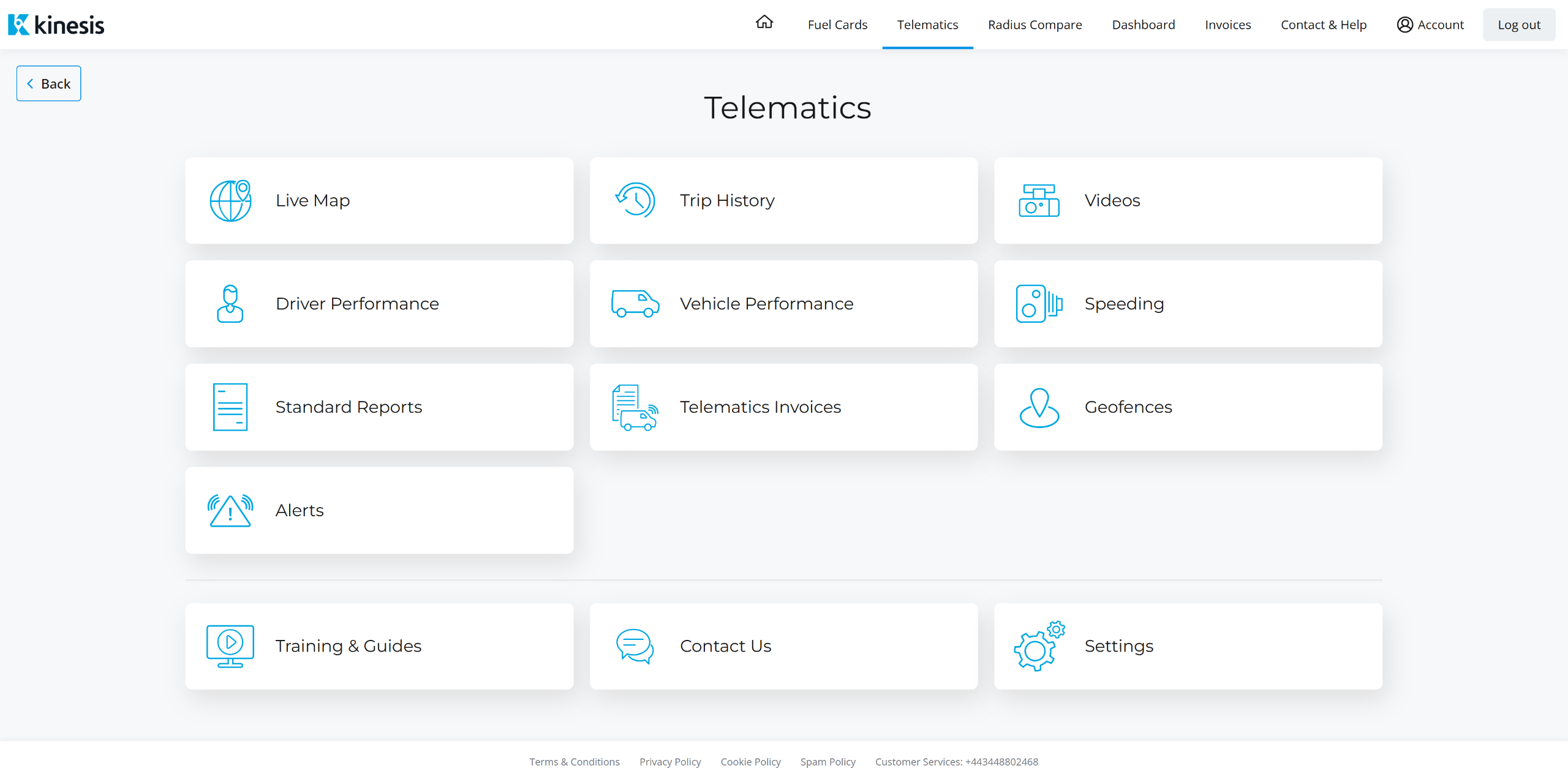The width and height of the screenshot is (1568, 782).
Task: Open the Standard Reports card
Action: [x=379, y=407]
